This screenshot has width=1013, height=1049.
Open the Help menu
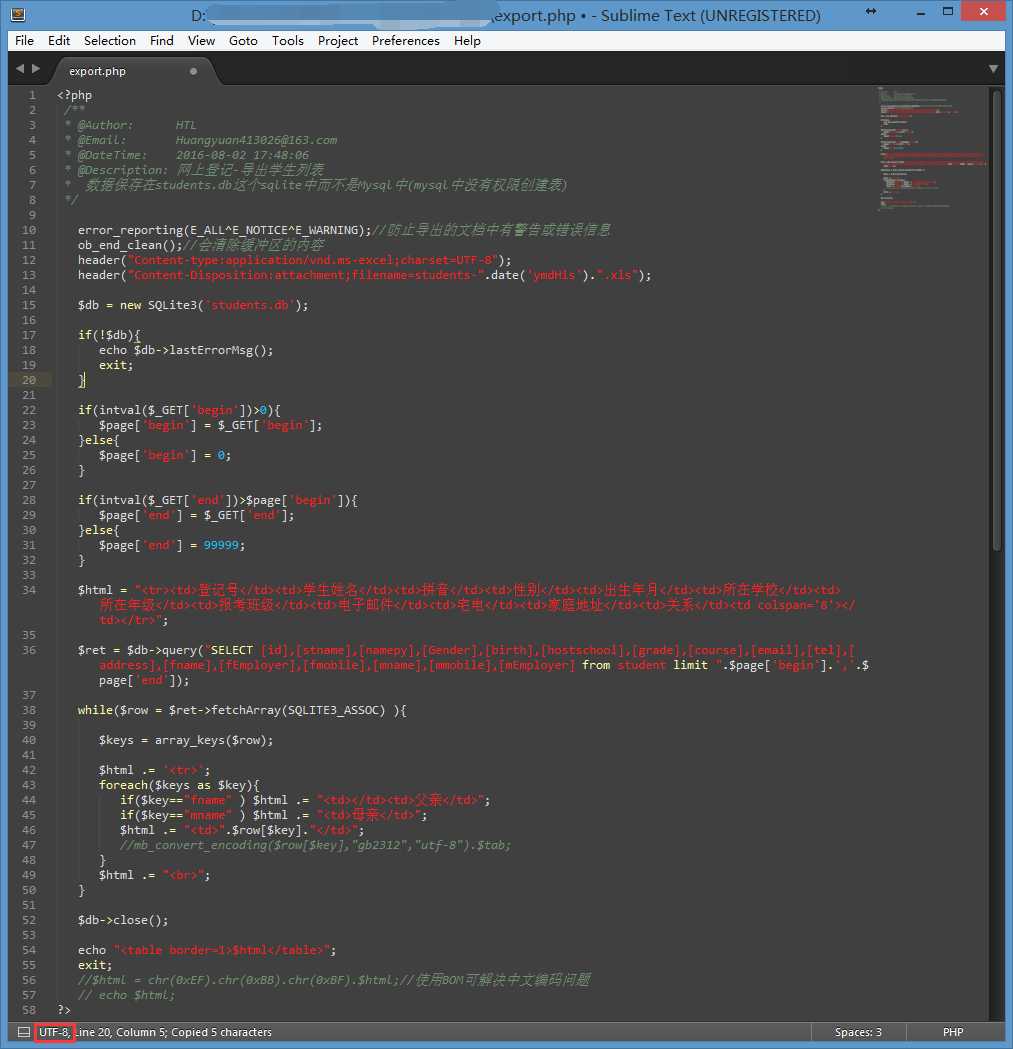coord(467,41)
